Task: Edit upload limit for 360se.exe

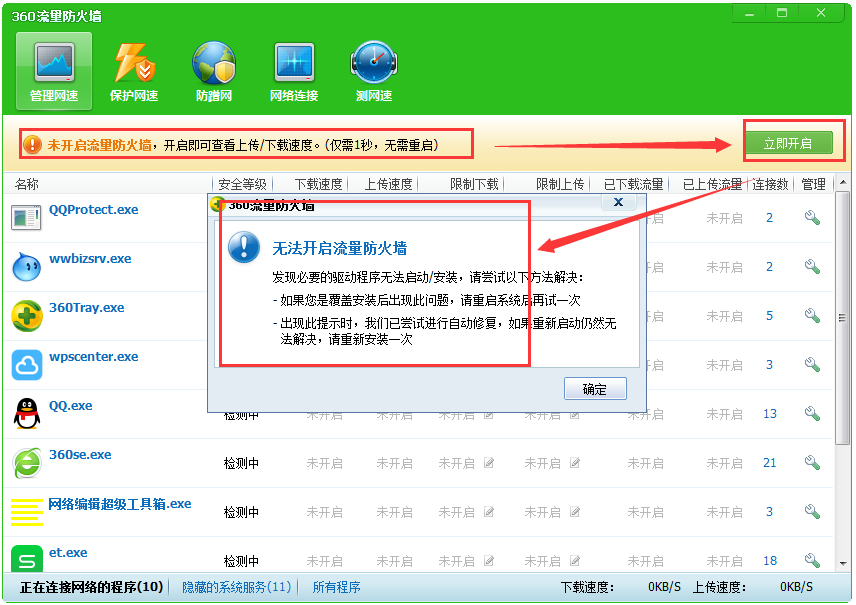Action: click(x=575, y=463)
